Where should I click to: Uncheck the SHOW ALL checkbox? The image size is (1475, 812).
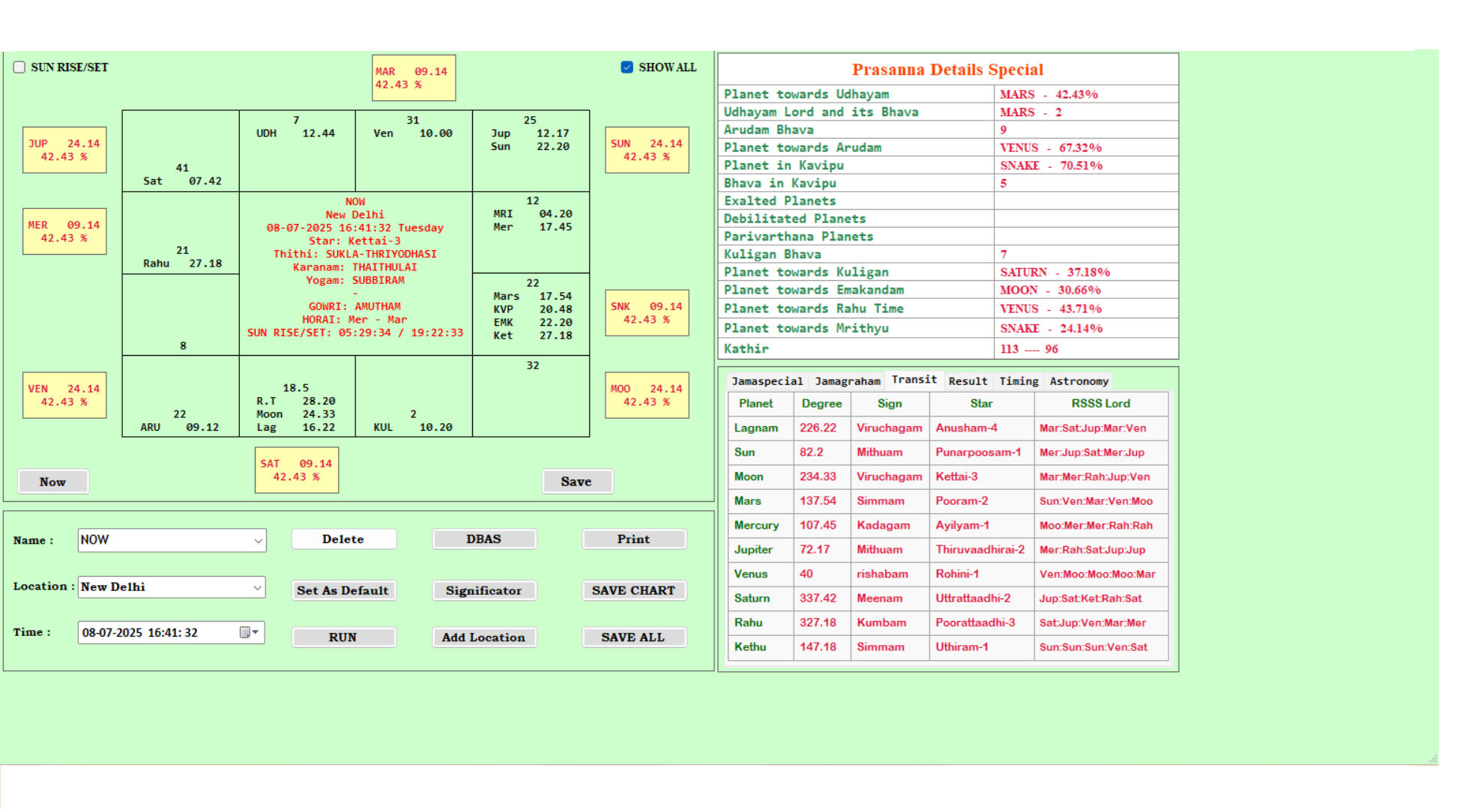[x=627, y=67]
